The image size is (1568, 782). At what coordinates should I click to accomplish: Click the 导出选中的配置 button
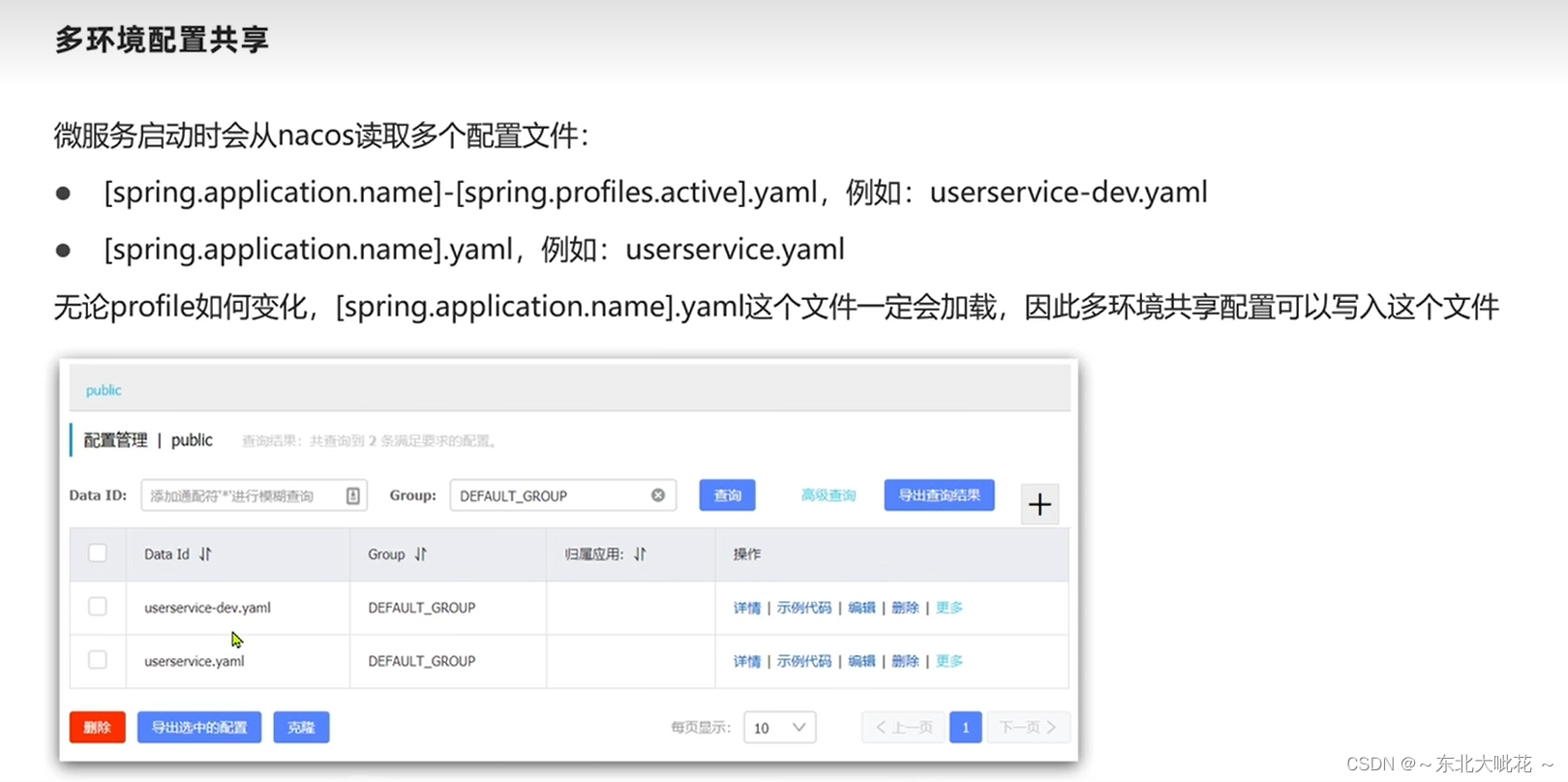(x=199, y=728)
